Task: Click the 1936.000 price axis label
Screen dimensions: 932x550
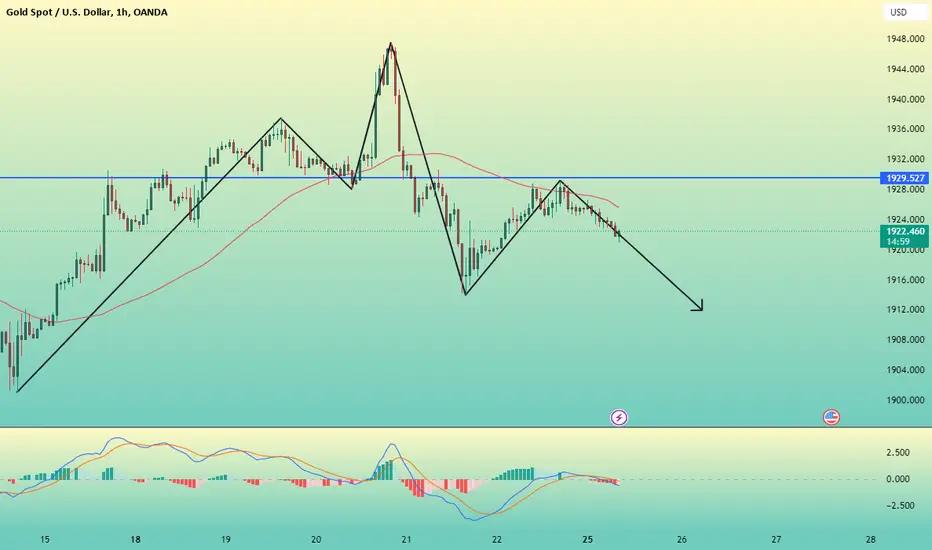Action: 905,128
